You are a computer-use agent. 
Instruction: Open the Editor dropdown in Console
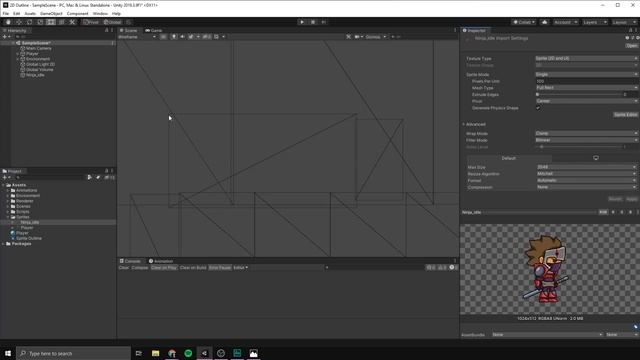pos(241,268)
